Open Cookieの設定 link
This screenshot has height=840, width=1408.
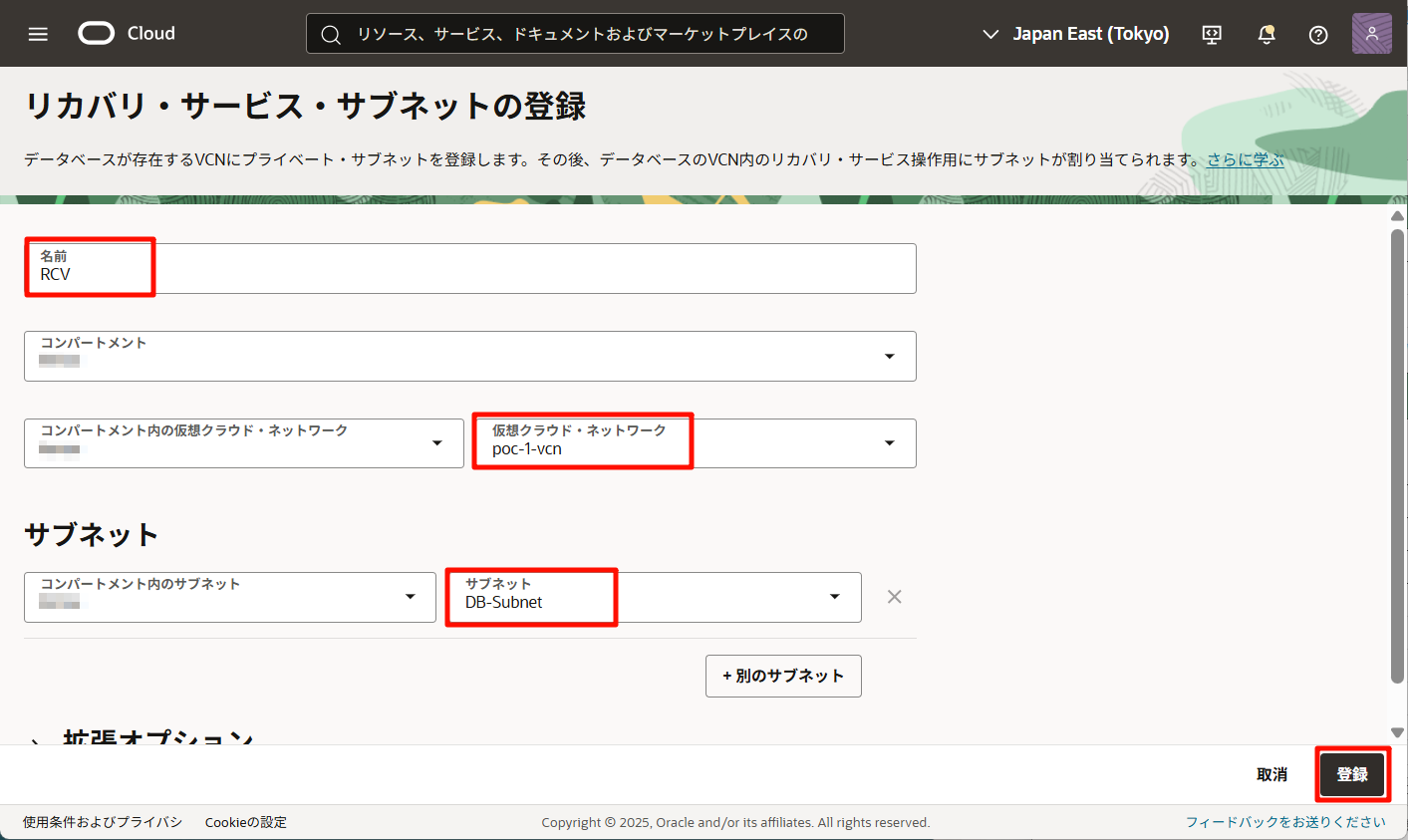[246, 822]
